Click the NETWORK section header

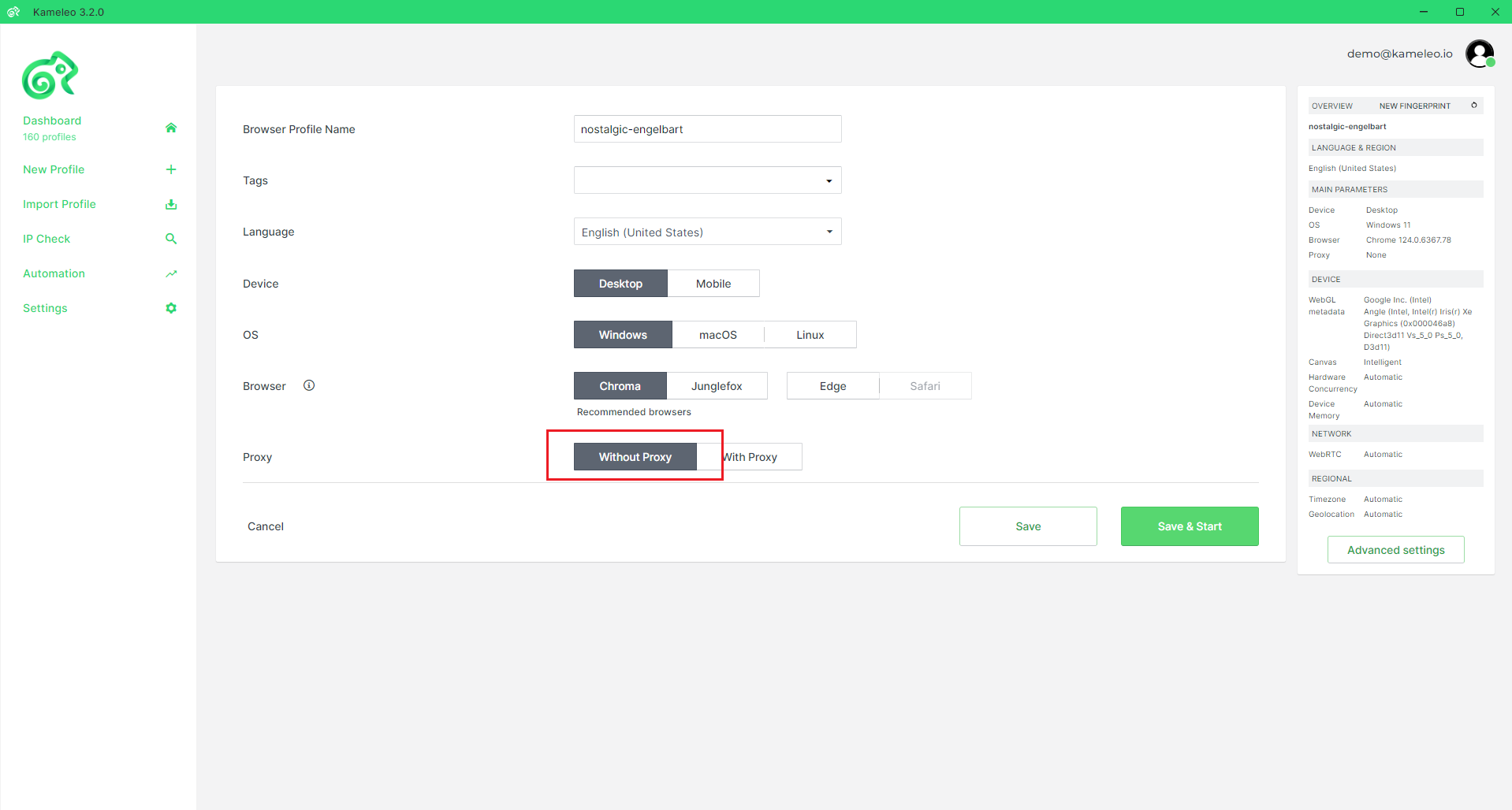(1395, 433)
